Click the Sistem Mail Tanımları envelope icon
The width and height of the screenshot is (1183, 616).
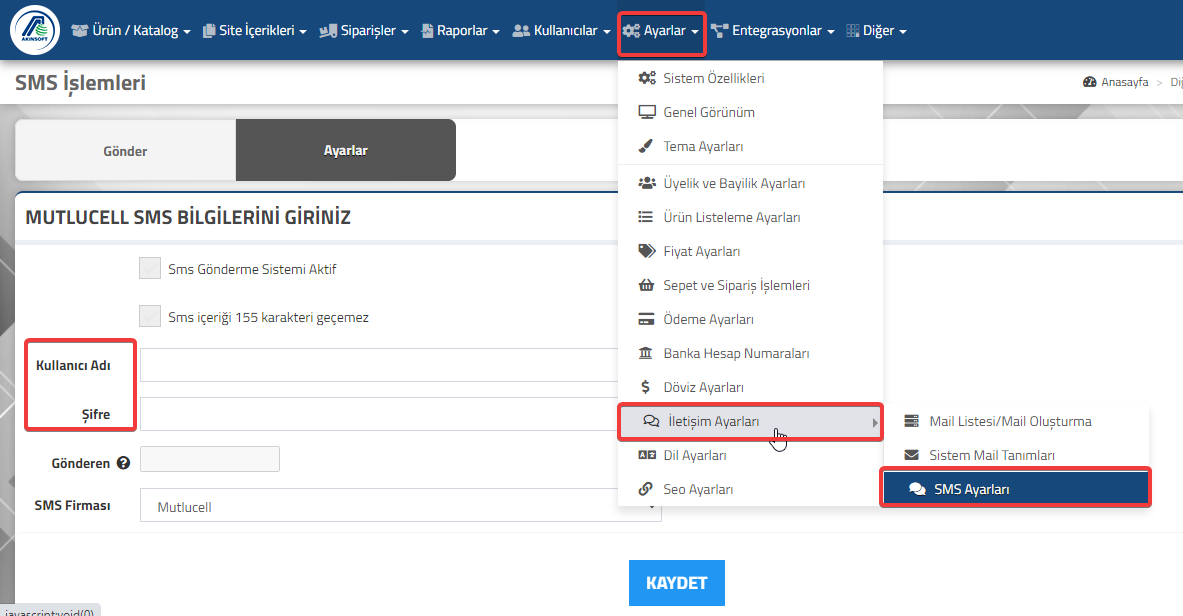pos(911,455)
